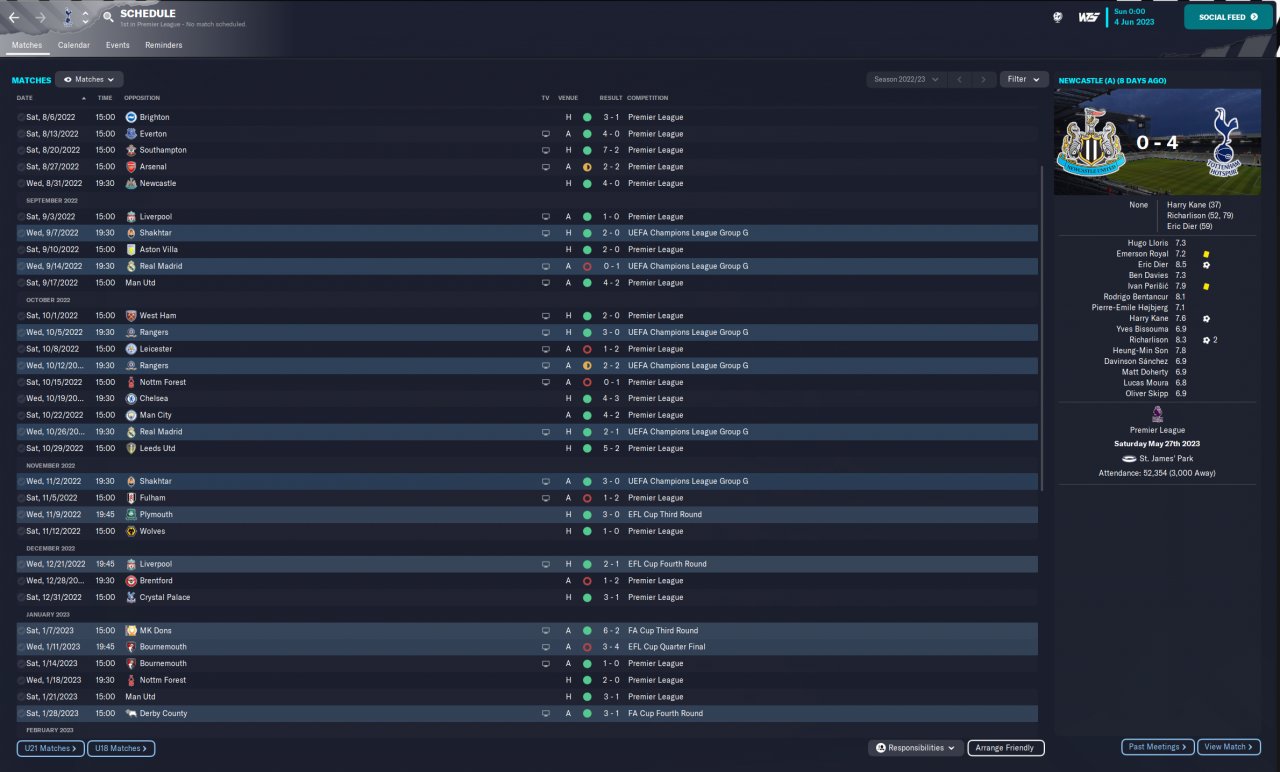Click the TV icon on the Everton row
This screenshot has height=772, width=1280.
tap(545, 134)
